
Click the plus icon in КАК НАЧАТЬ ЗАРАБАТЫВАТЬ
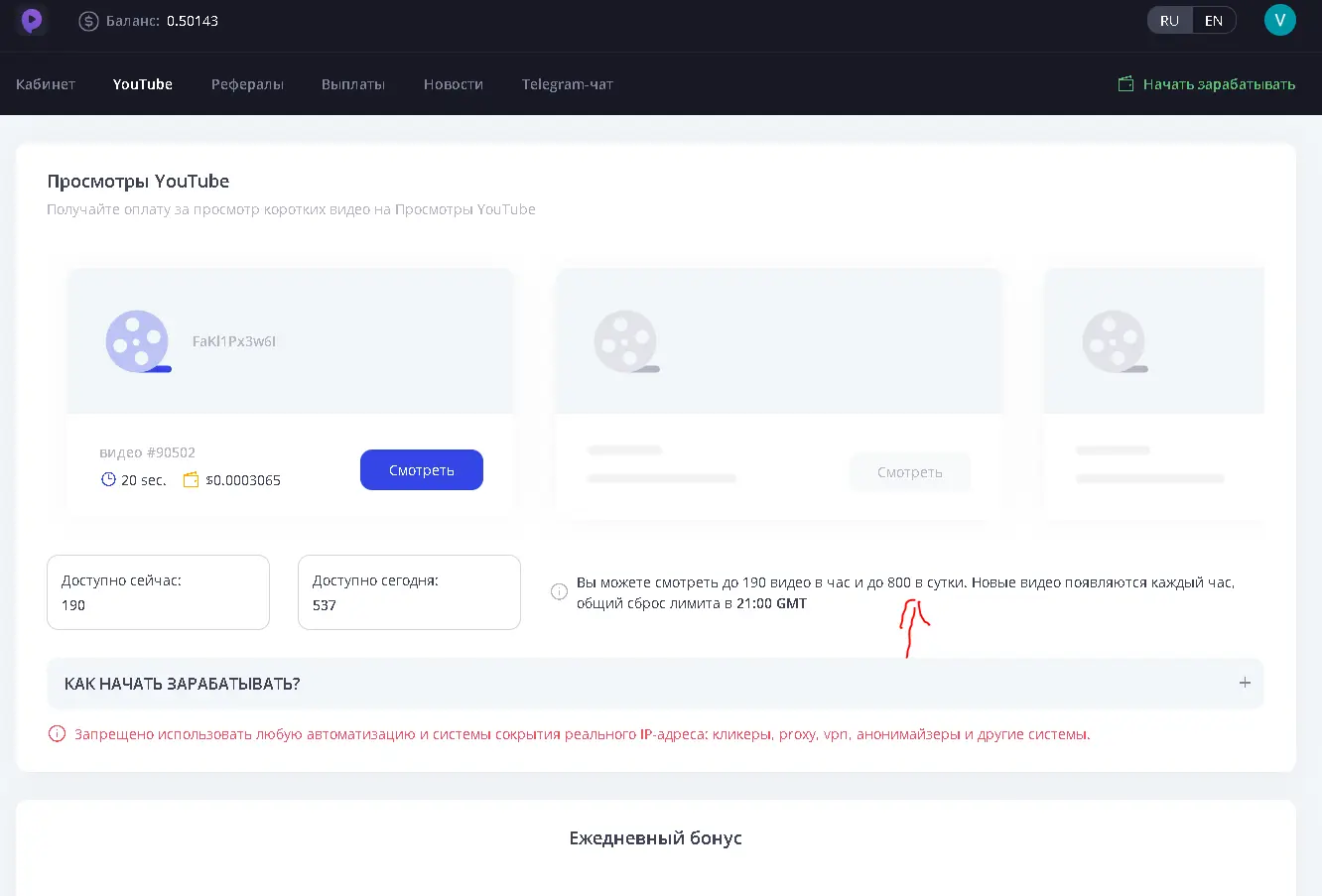point(1245,683)
